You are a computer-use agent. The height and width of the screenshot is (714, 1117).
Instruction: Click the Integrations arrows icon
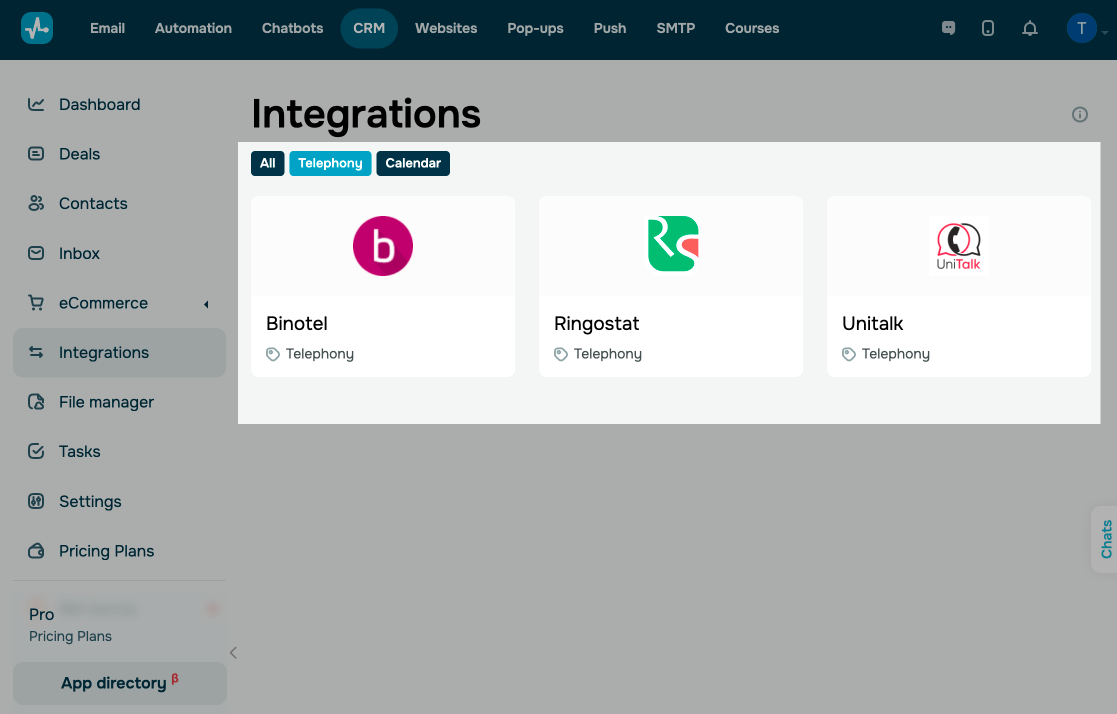pyautogui.click(x=36, y=352)
